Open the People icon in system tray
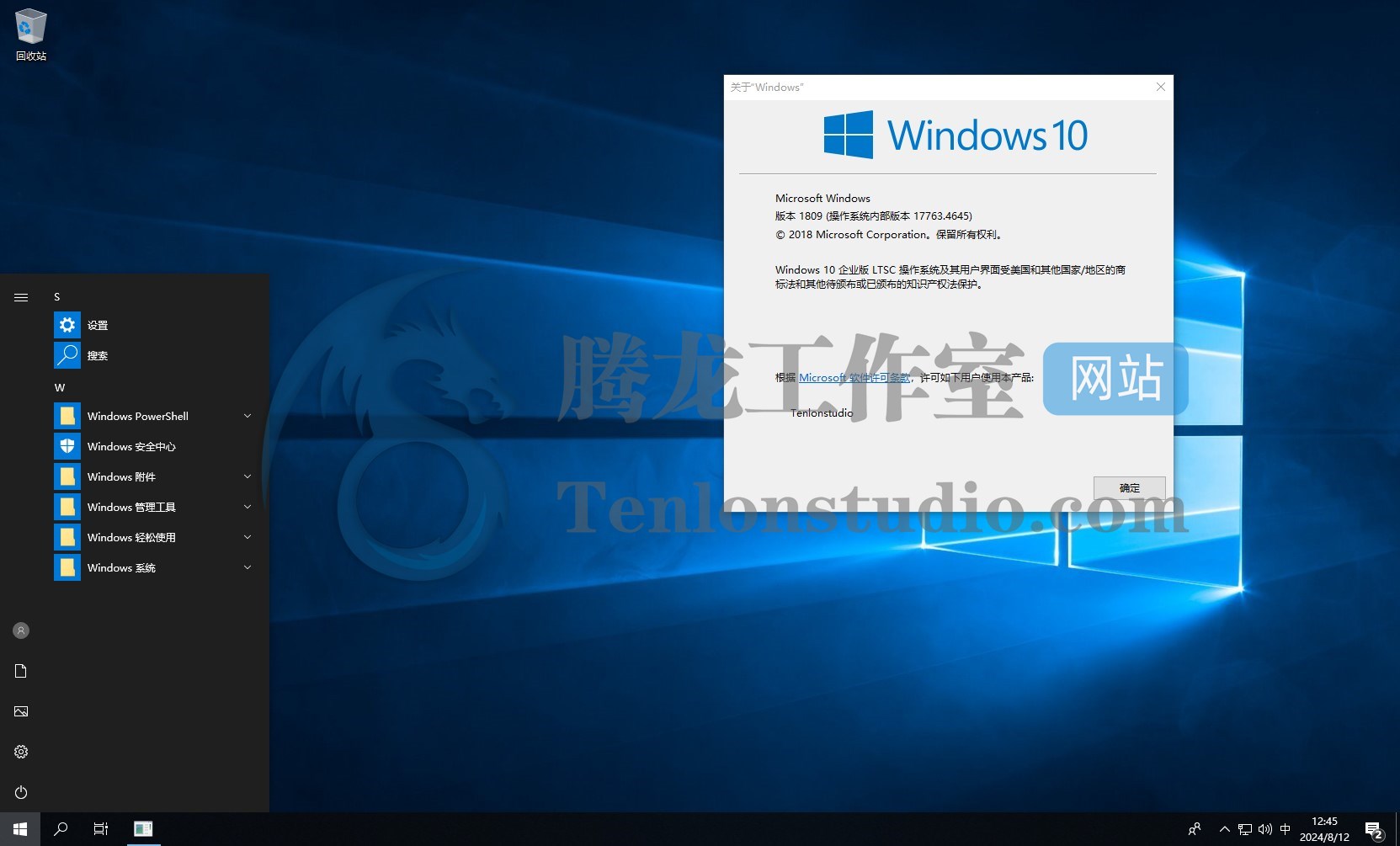Screen dimensions: 1400x846 click(1195, 829)
